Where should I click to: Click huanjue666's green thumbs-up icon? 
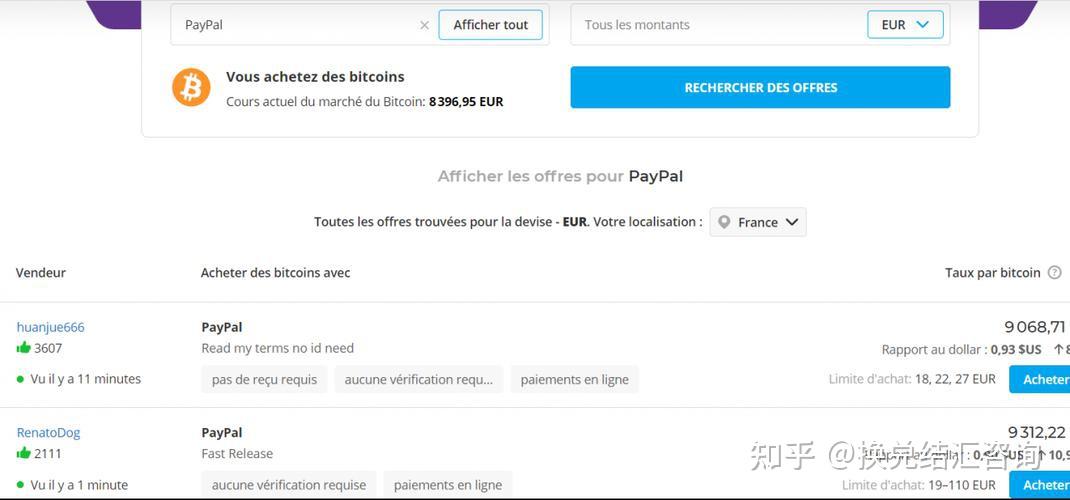click(x=23, y=348)
